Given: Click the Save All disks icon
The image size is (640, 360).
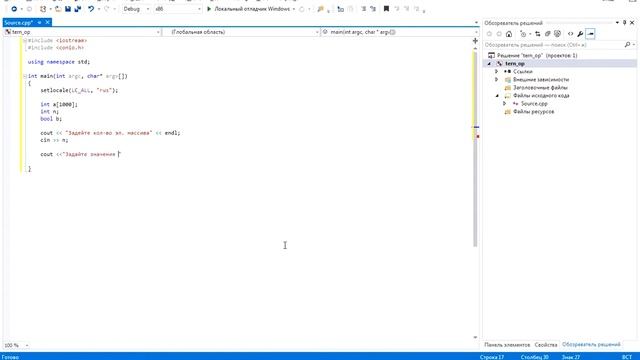Looking at the screenshot, I should click(78, 9).
